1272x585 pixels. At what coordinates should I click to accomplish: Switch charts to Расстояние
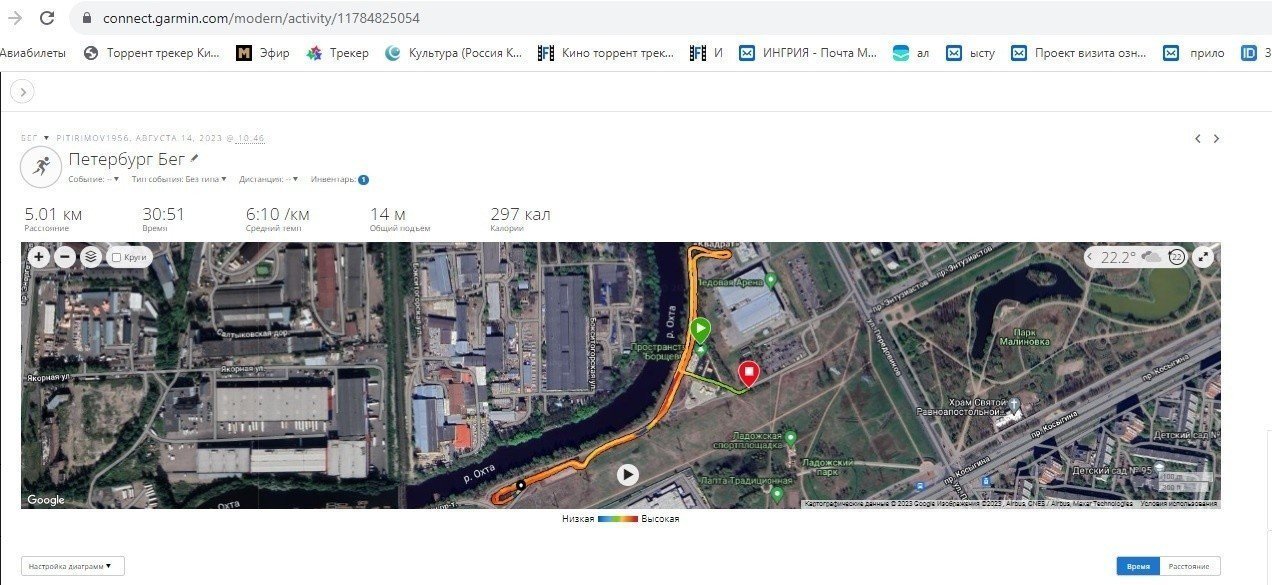1190,567
